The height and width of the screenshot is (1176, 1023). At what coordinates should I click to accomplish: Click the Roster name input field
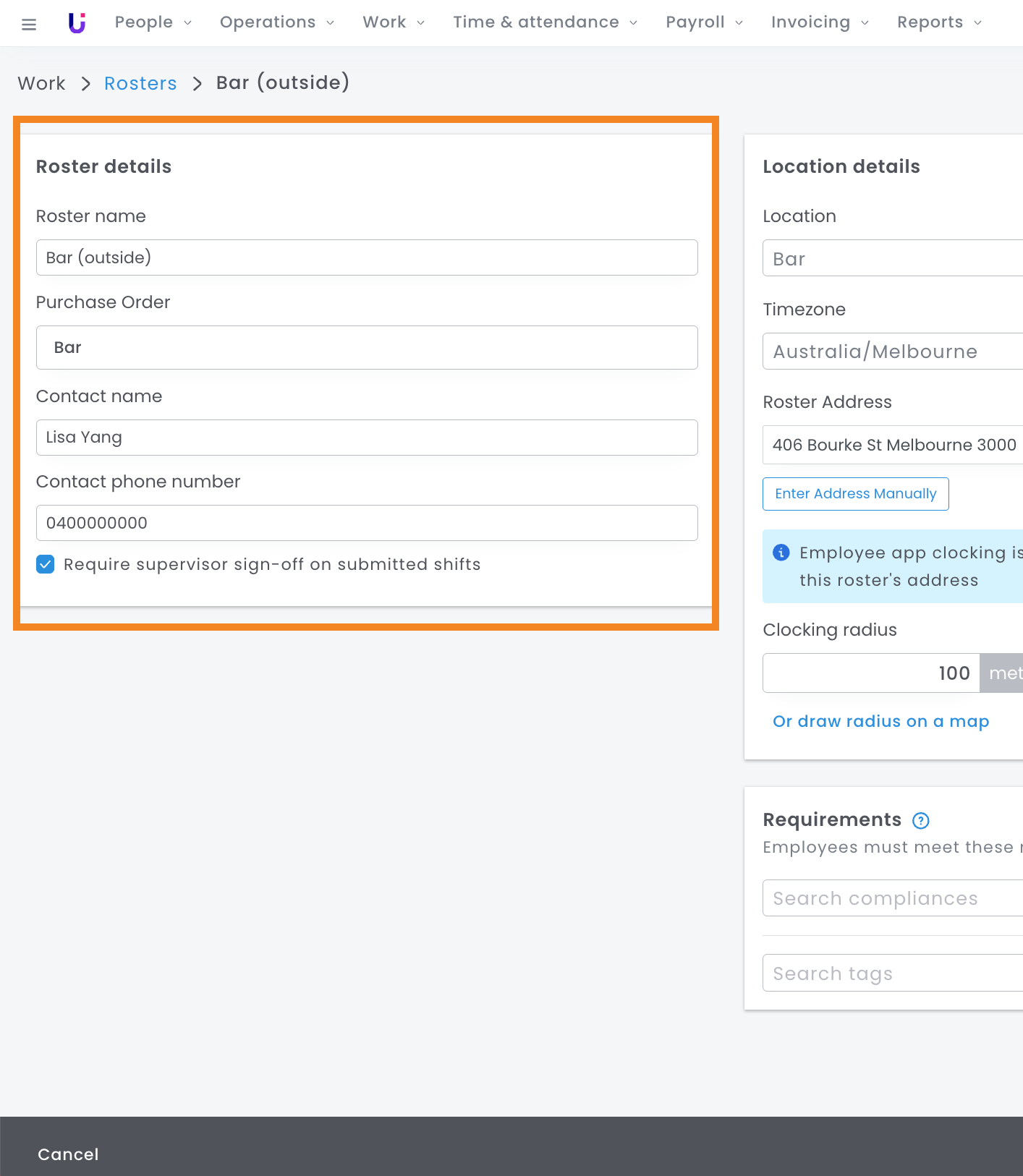(367, 257)
